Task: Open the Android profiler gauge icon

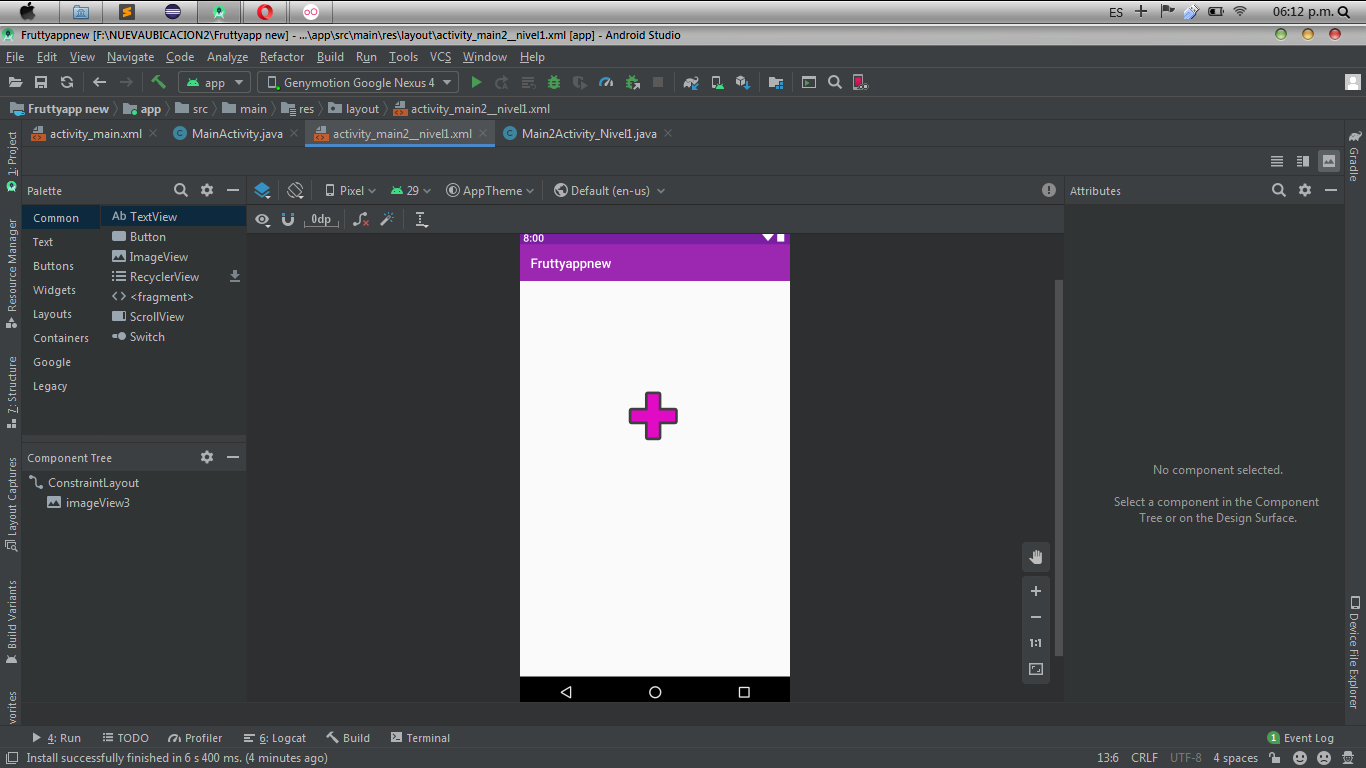Action: [x=606, y=83]
